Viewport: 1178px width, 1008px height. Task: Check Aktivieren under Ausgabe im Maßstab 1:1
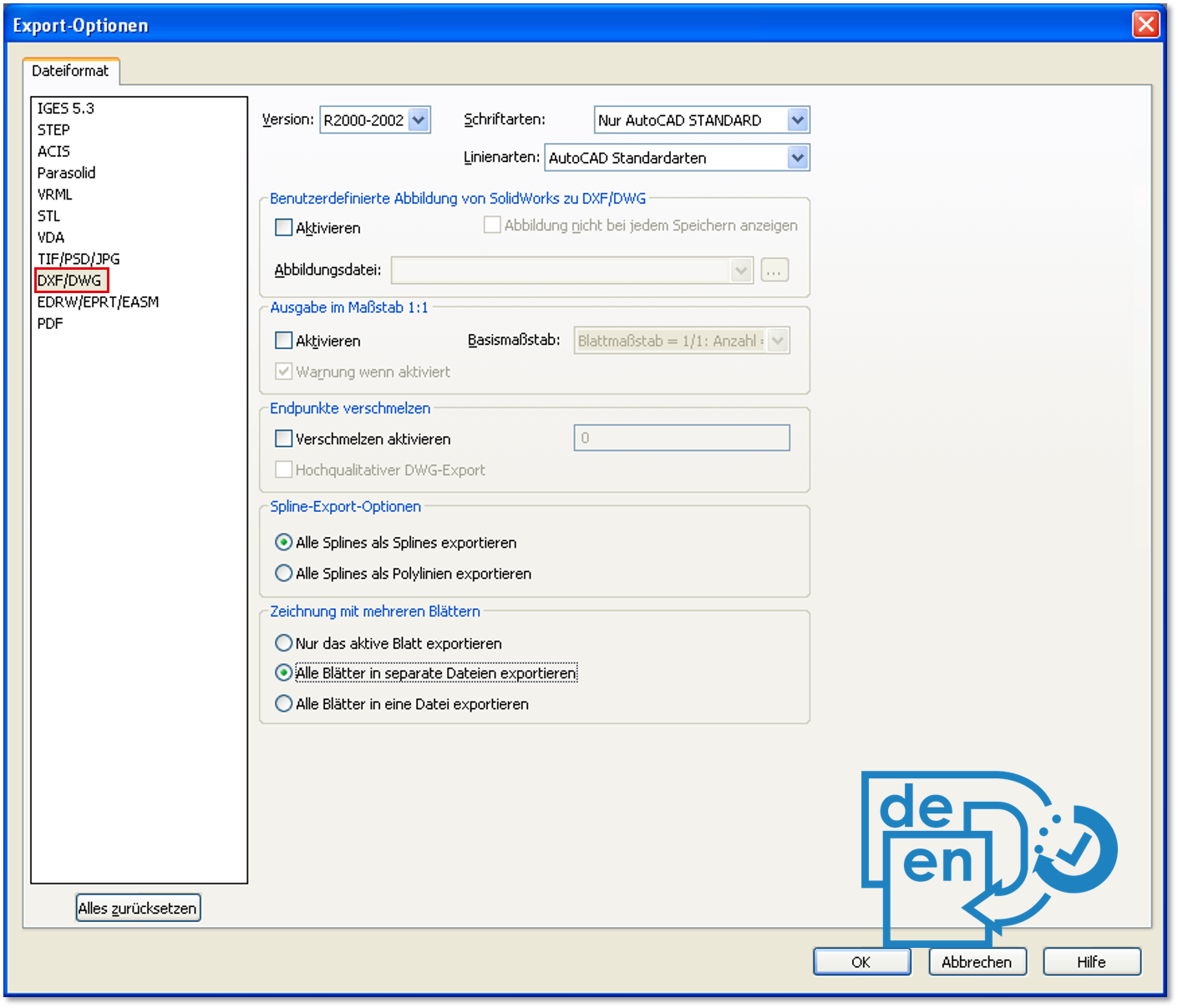pos(284,341)
